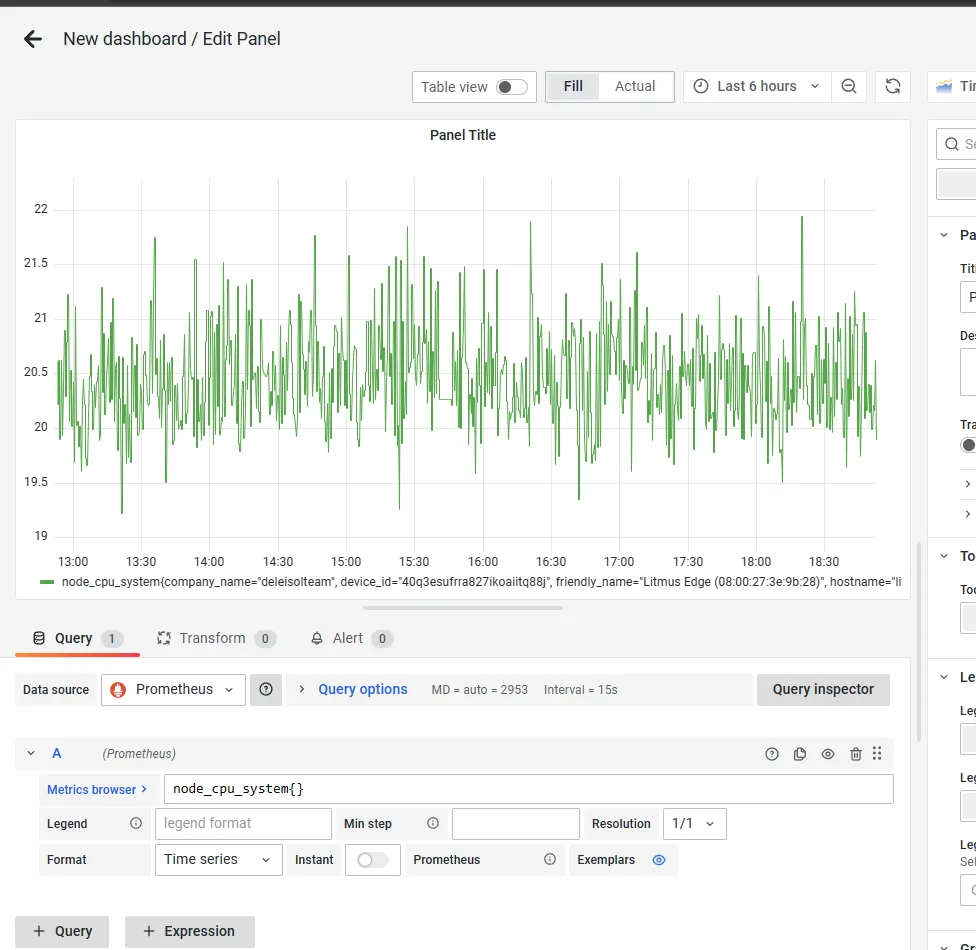Click the zoom out time range icon
This screenshot has width=976, height=950.
pyautogui.click(x=848, y=87)
